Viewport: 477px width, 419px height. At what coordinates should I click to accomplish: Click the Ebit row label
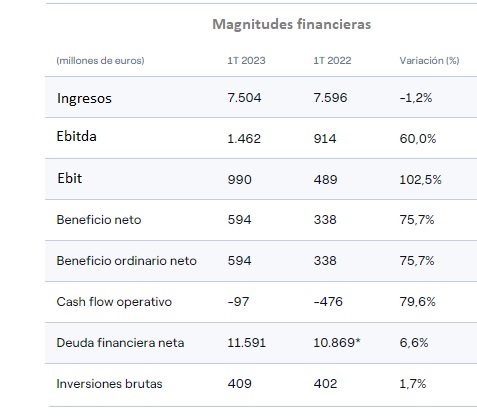click(x=70, y=178)
